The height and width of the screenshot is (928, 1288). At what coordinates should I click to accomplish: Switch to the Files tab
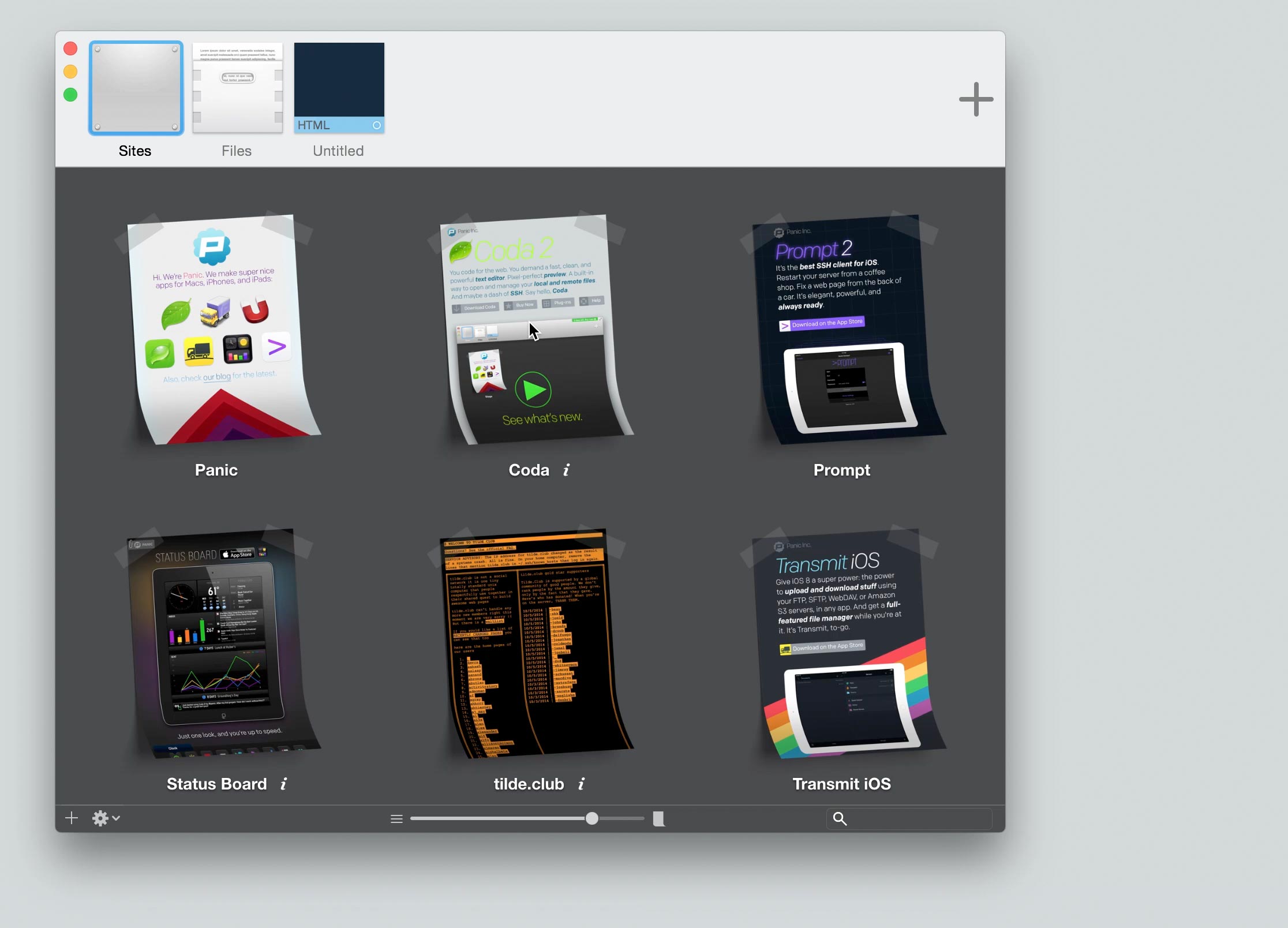(x=237, y=88)
